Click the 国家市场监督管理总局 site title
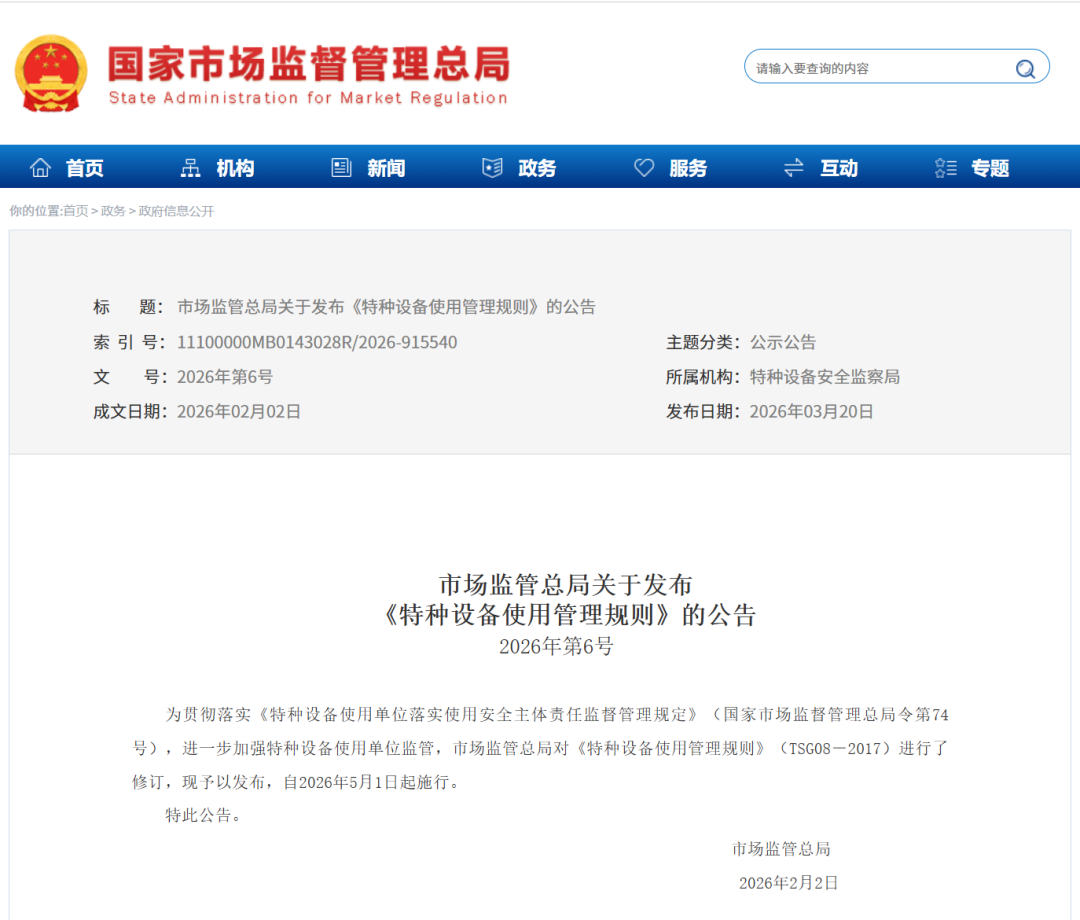 (x=309, y=64)
